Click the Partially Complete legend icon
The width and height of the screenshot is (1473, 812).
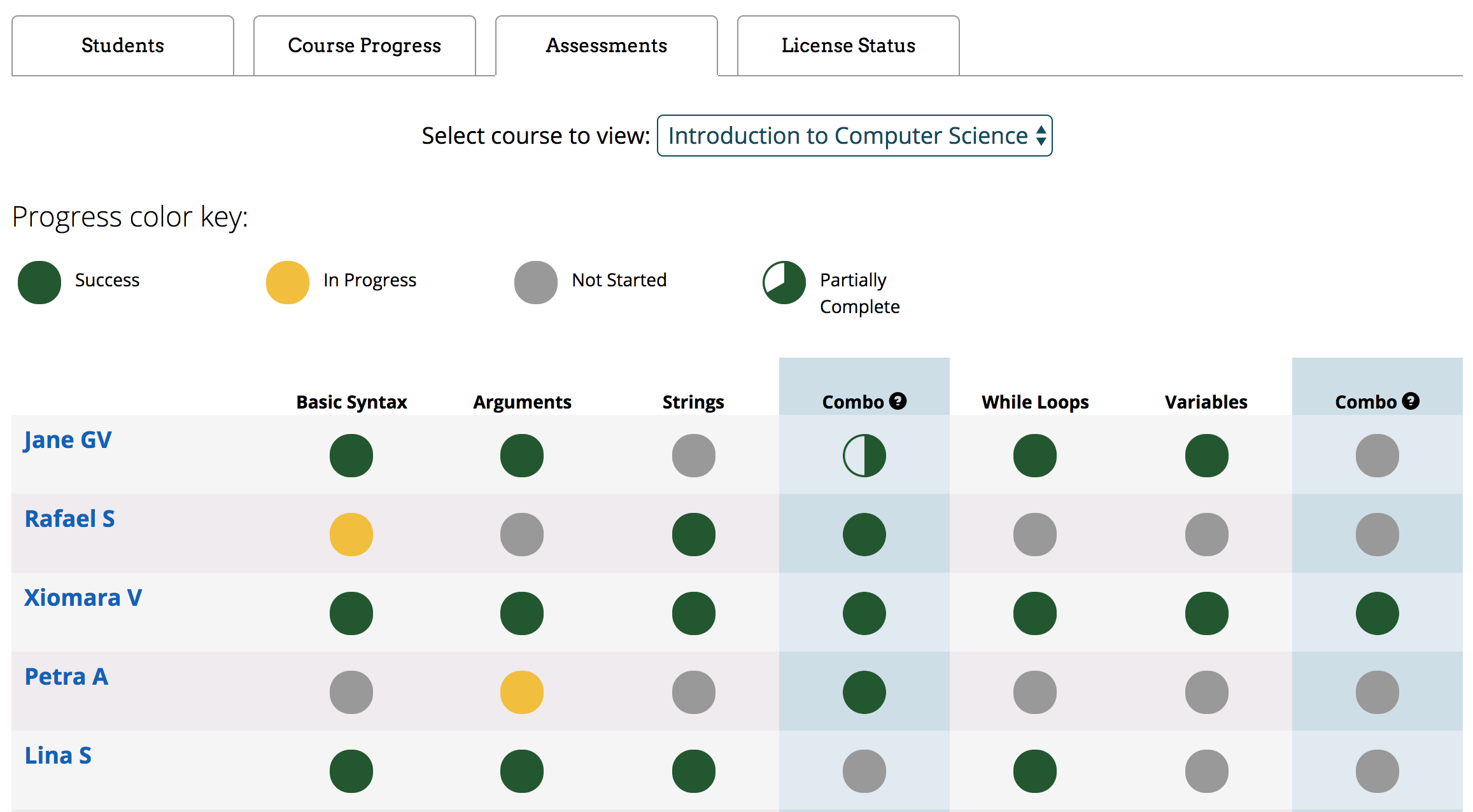coord(784,283)
